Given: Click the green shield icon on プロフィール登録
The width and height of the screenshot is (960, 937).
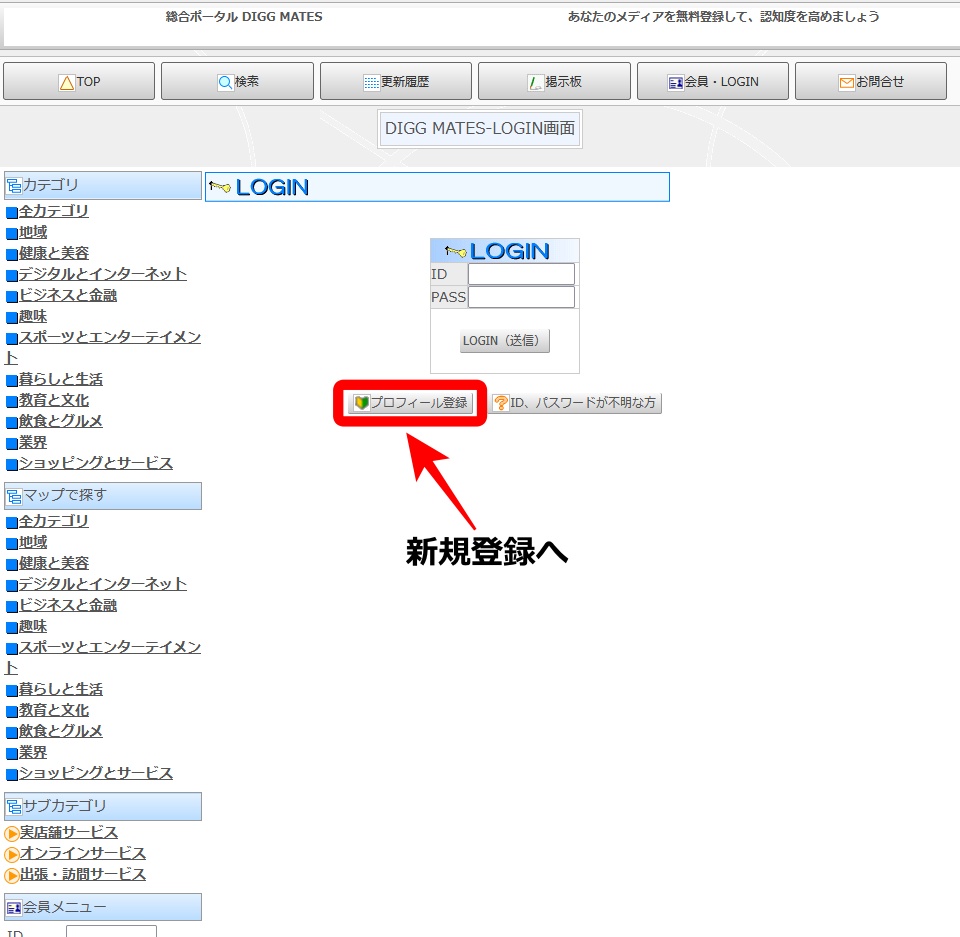Looking at the screenshot, I should (362, 402).
